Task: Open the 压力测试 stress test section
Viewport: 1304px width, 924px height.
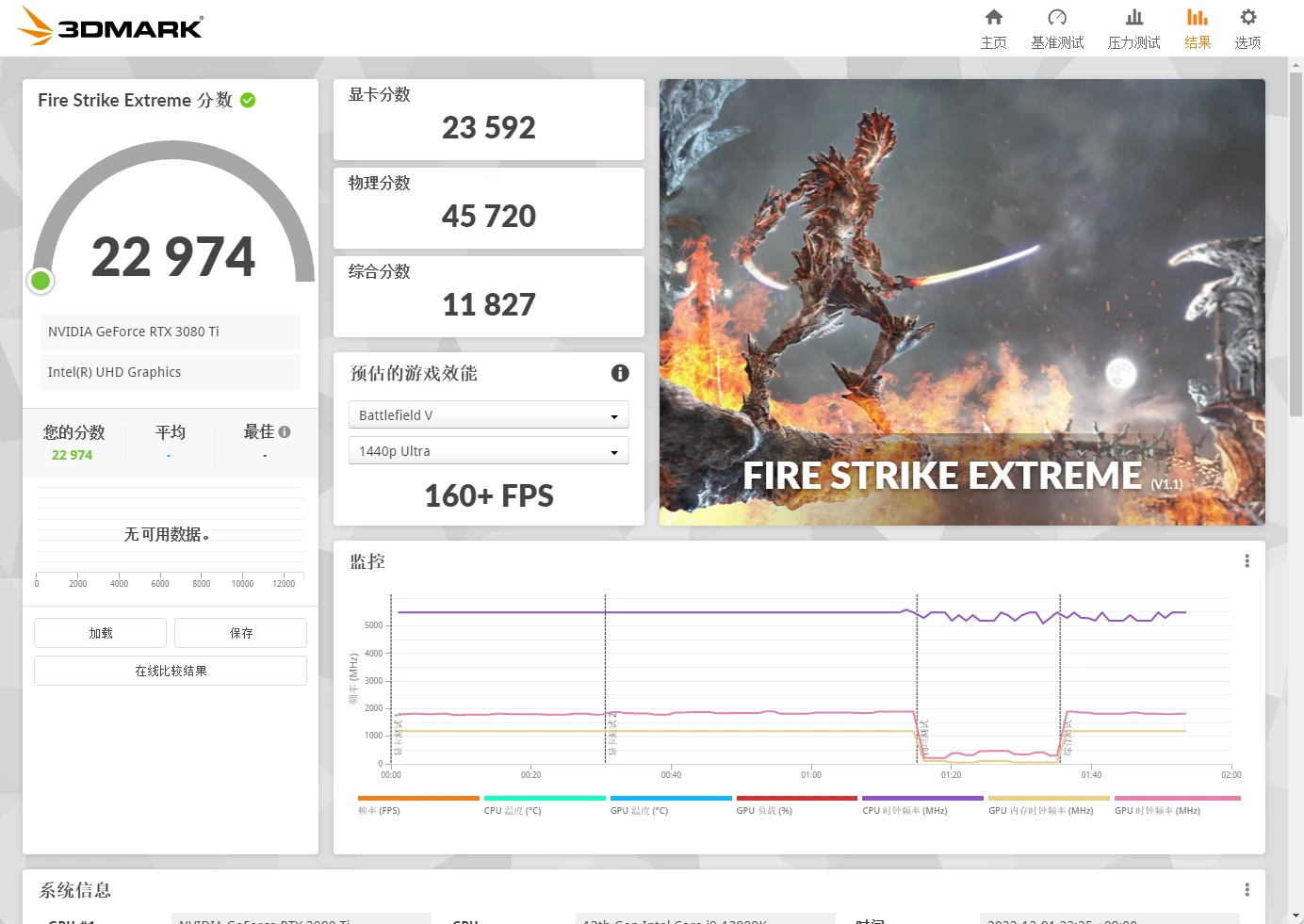Action: pyautogui.click(x=1133, y=26)
